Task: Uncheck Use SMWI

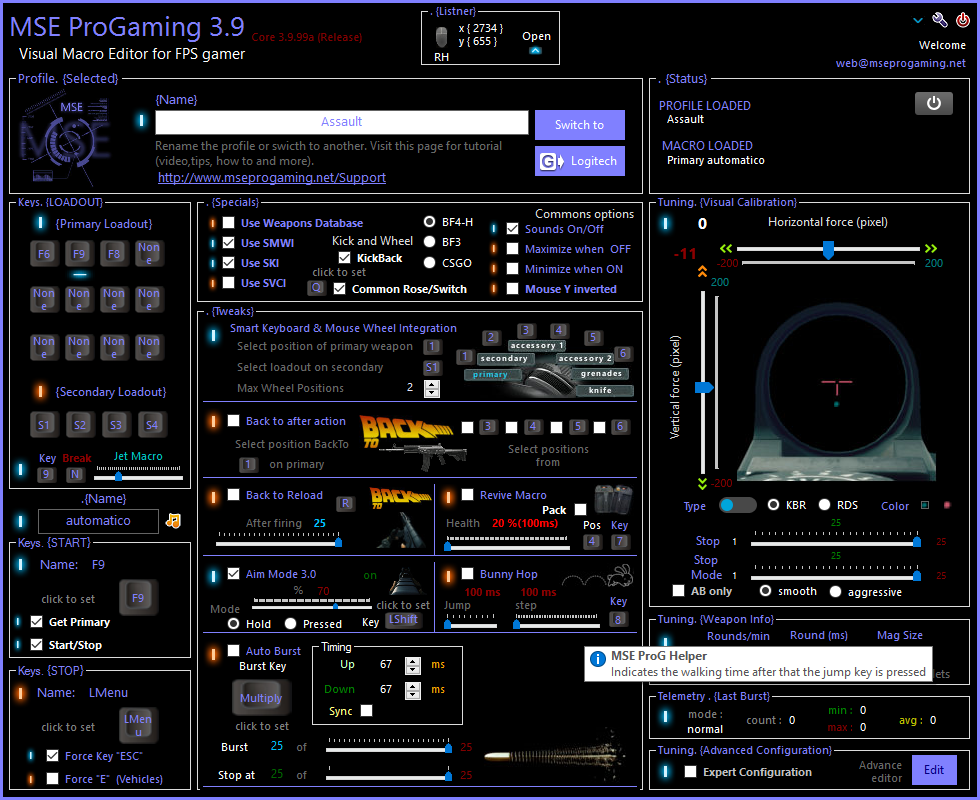Action: click(x=229, y=243)
